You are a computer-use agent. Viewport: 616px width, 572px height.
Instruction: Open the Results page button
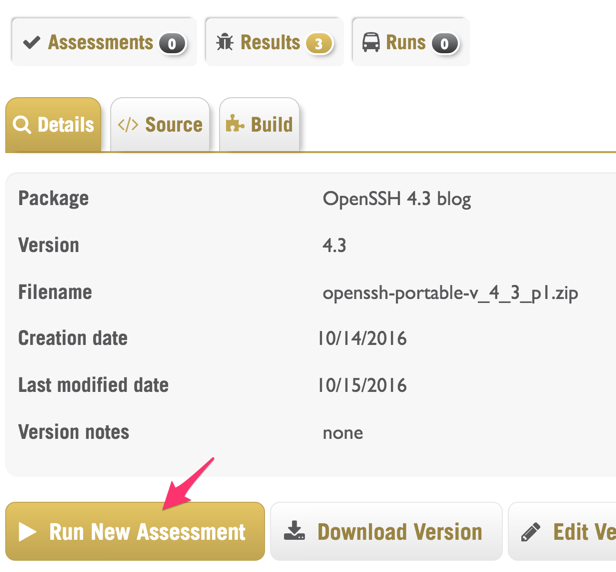pos(274,42)
